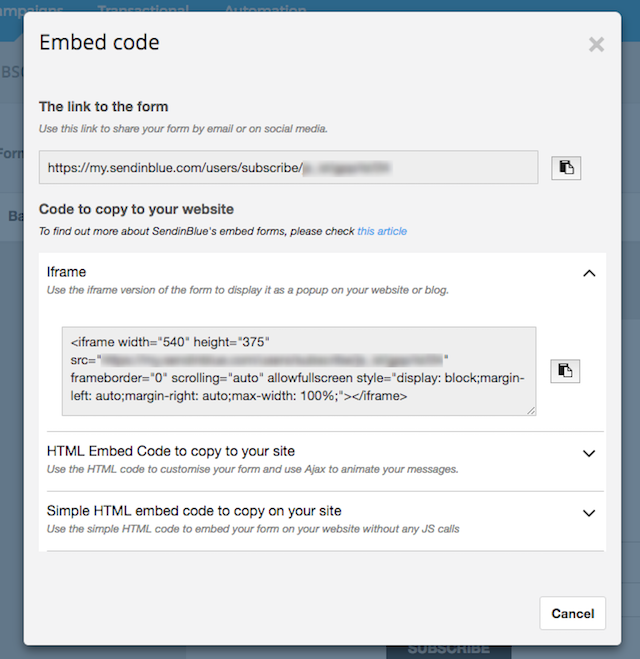The width and height of the screenshot is (640, 659).
Task: Click the SUBSCRIBE button below the dialog
Action: point(448,651)
